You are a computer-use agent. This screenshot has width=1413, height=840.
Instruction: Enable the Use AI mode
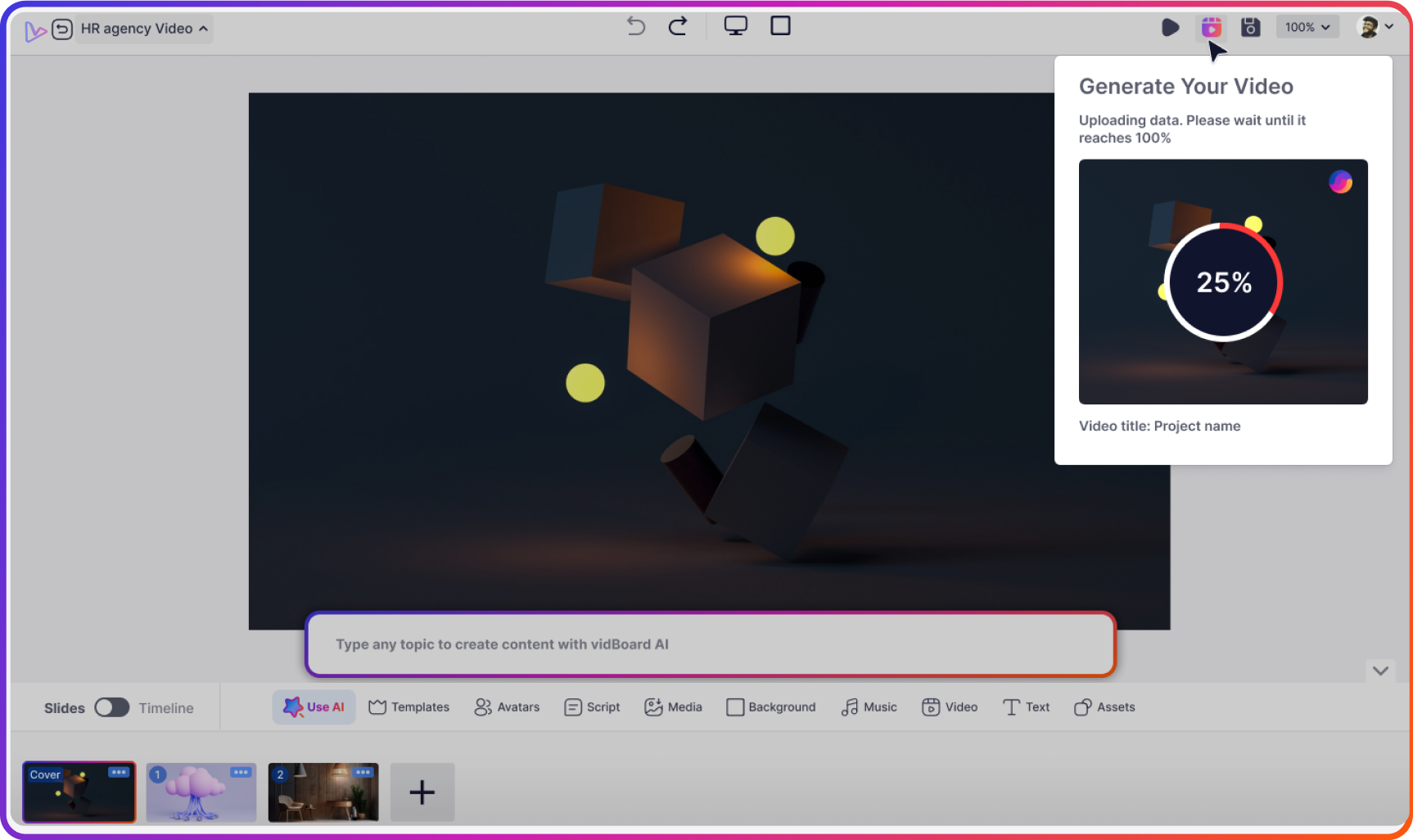tap(314, 707)
